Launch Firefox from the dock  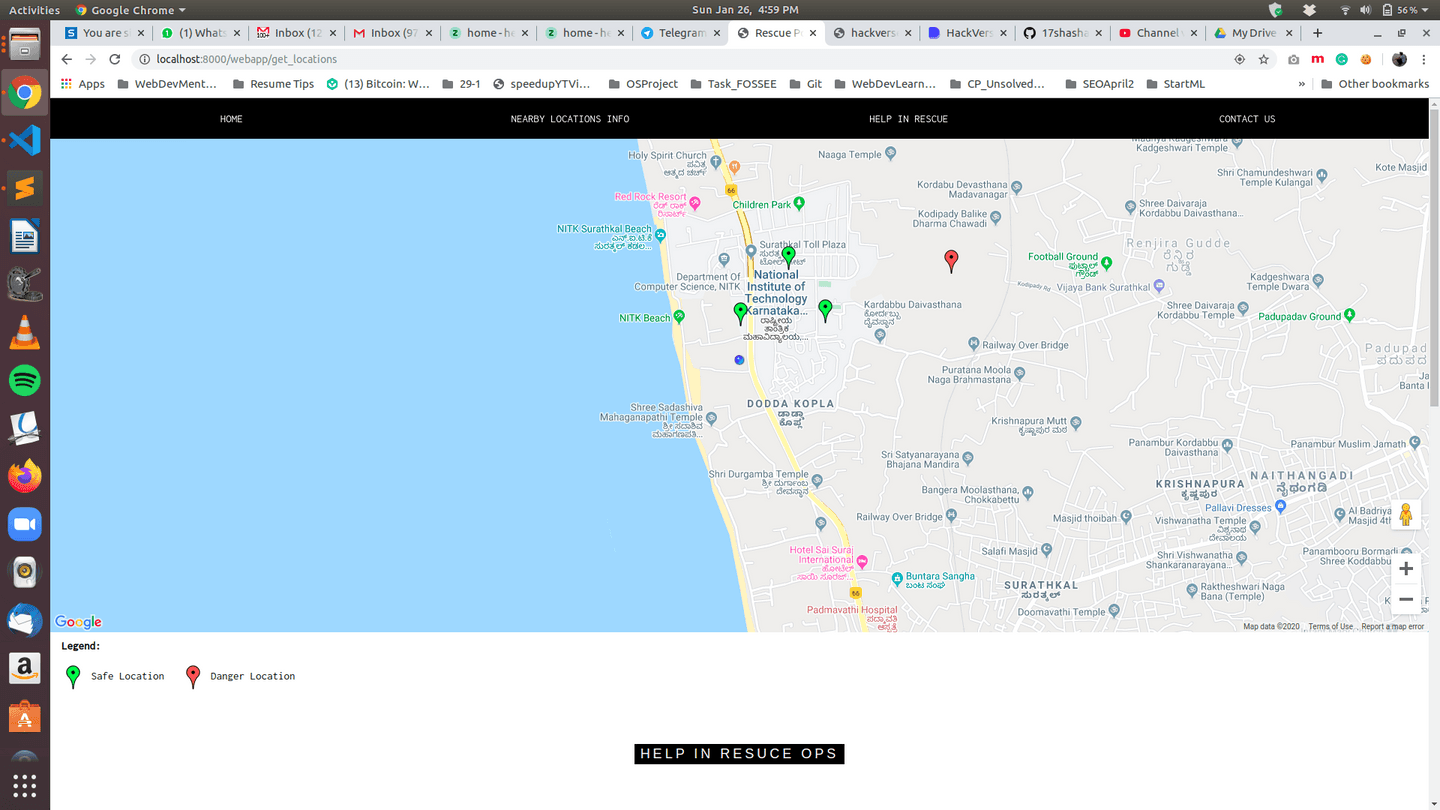pos(25,476)
